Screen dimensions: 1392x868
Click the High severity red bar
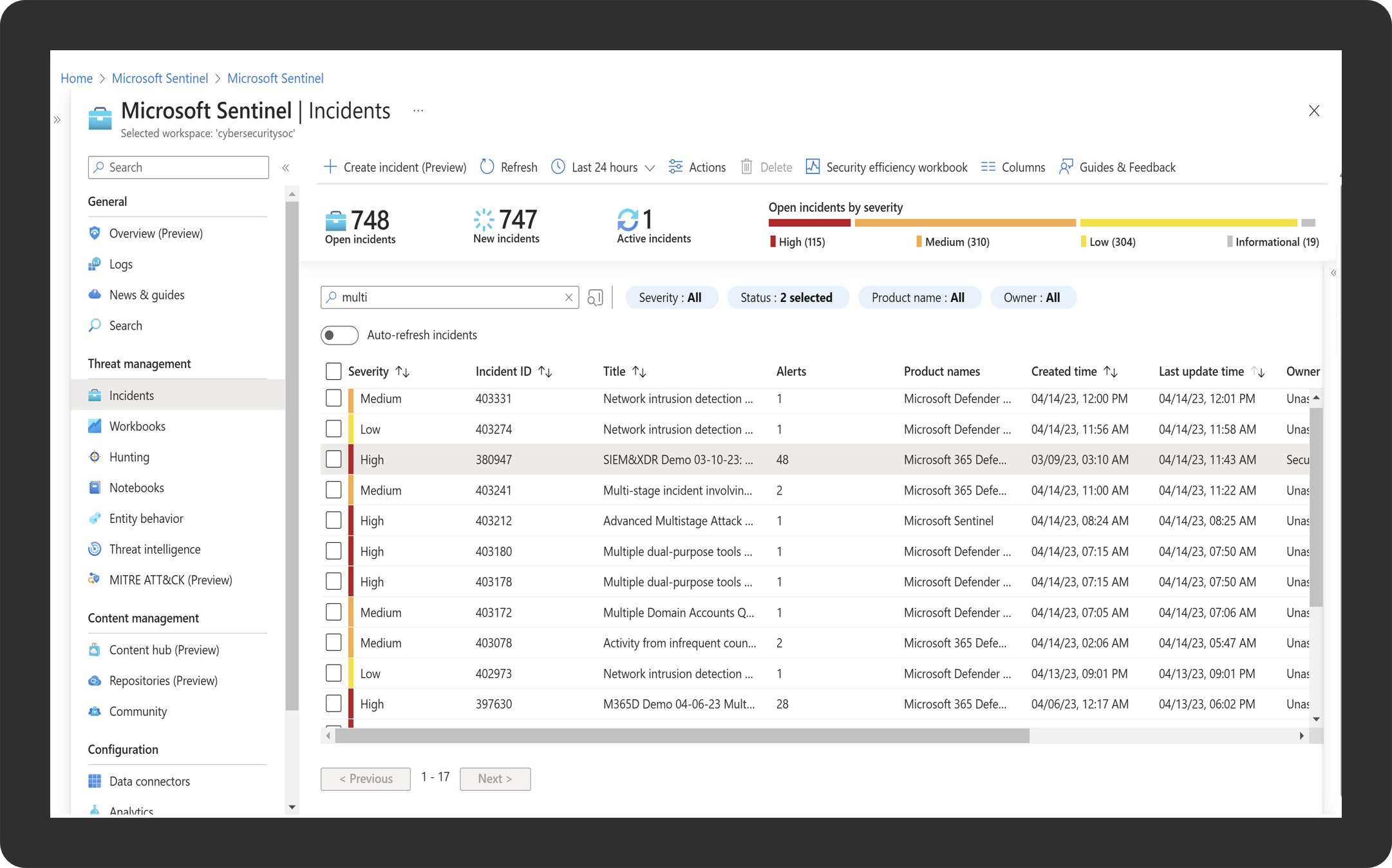click(809, 223)
